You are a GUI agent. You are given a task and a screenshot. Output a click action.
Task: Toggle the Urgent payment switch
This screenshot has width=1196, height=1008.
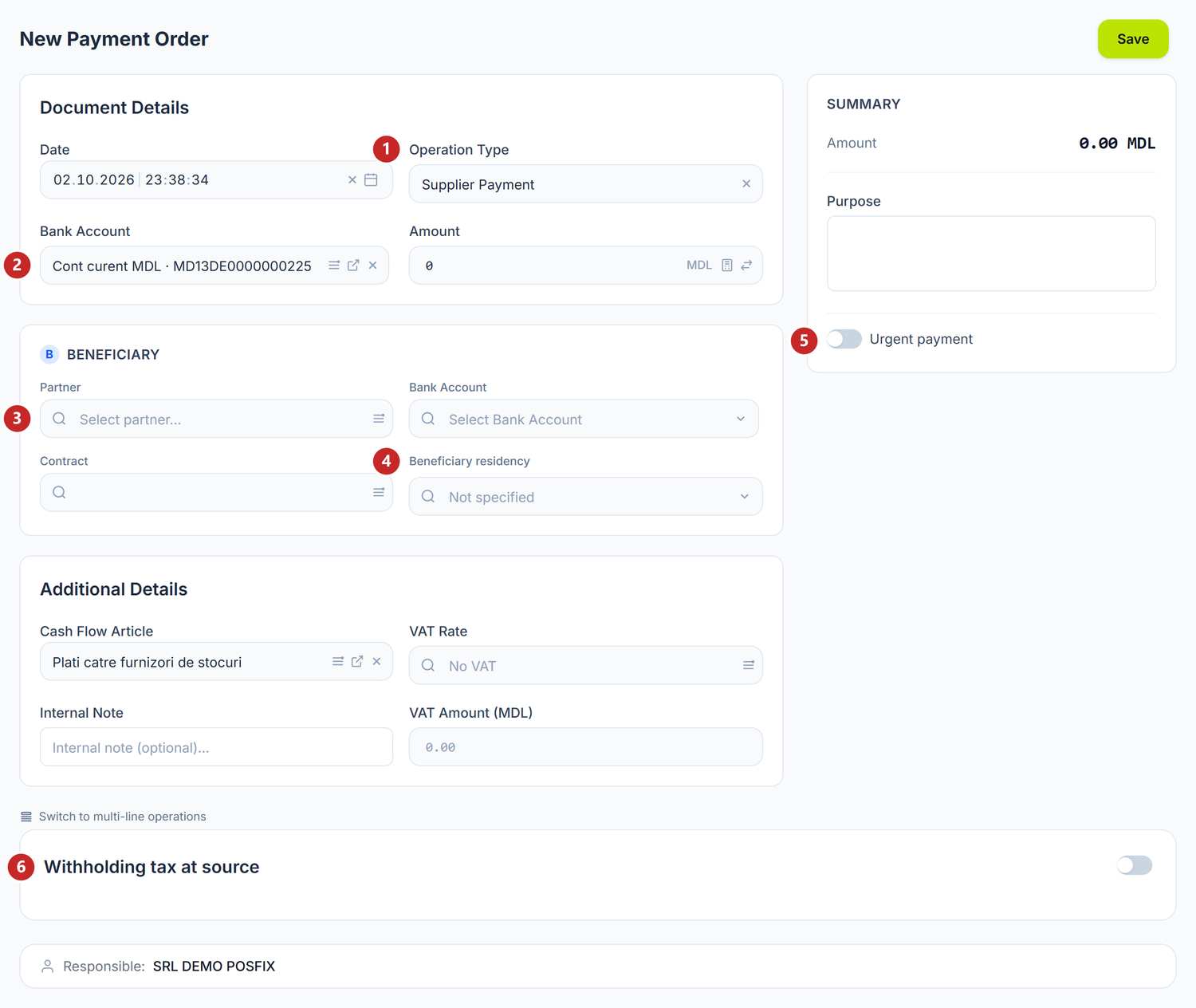844,339
